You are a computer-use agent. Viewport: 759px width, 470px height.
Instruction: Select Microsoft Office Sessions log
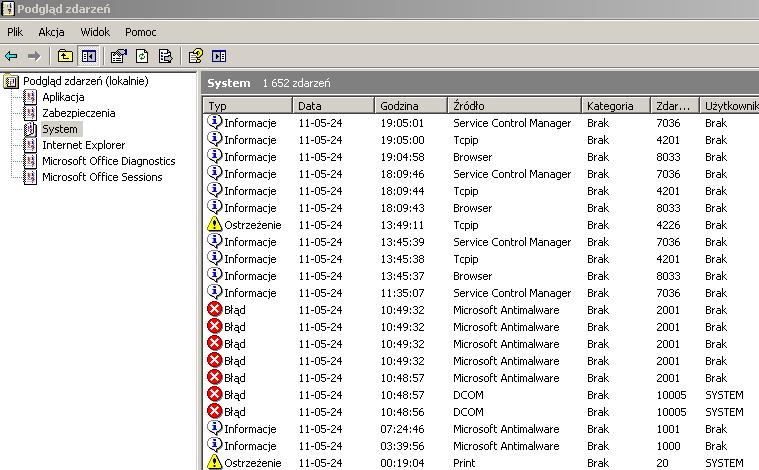[x=102, y=177]
